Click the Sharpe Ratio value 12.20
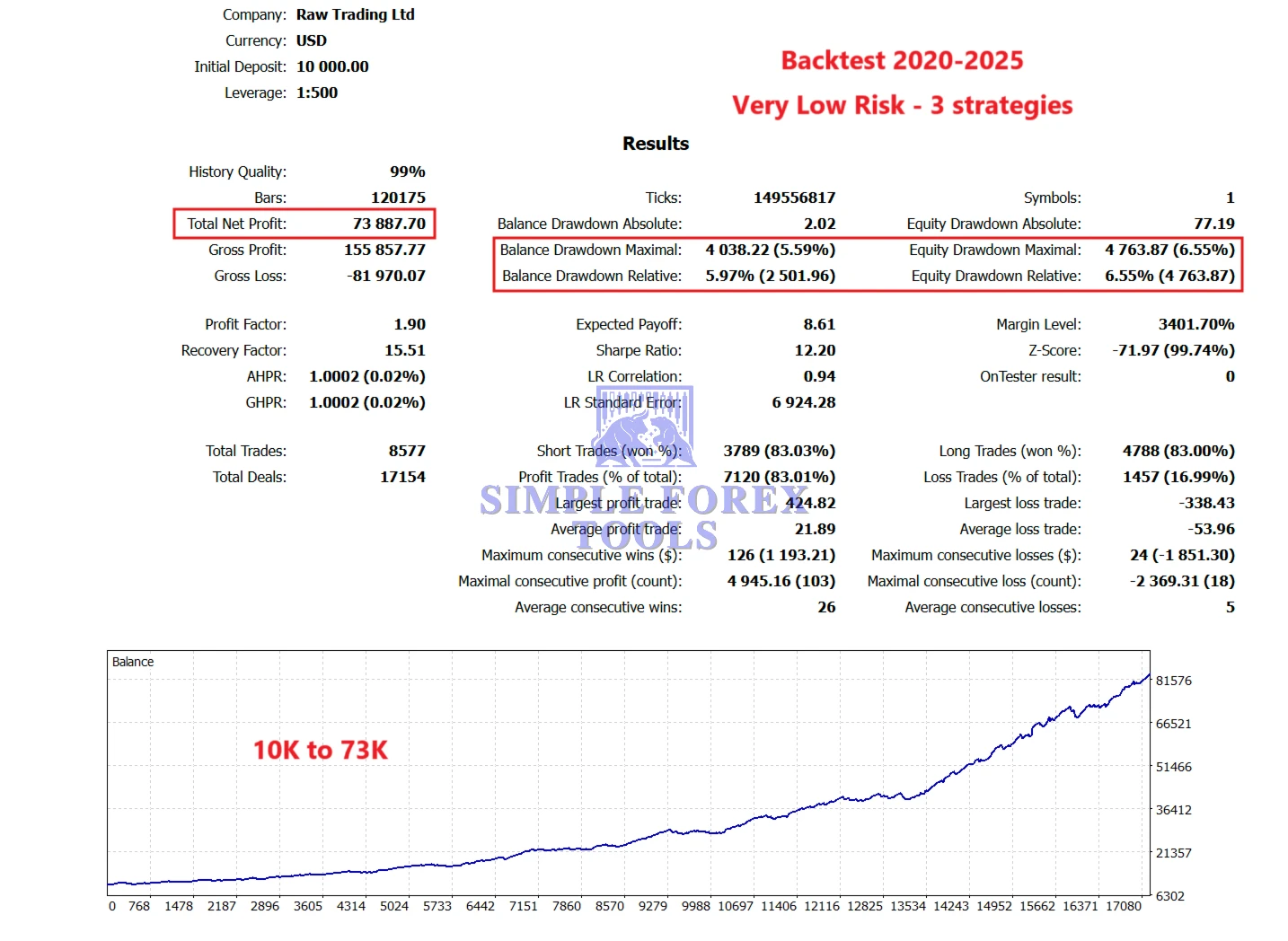The height and width of the screenshot is (941, 1288). (x=815, y=350)
